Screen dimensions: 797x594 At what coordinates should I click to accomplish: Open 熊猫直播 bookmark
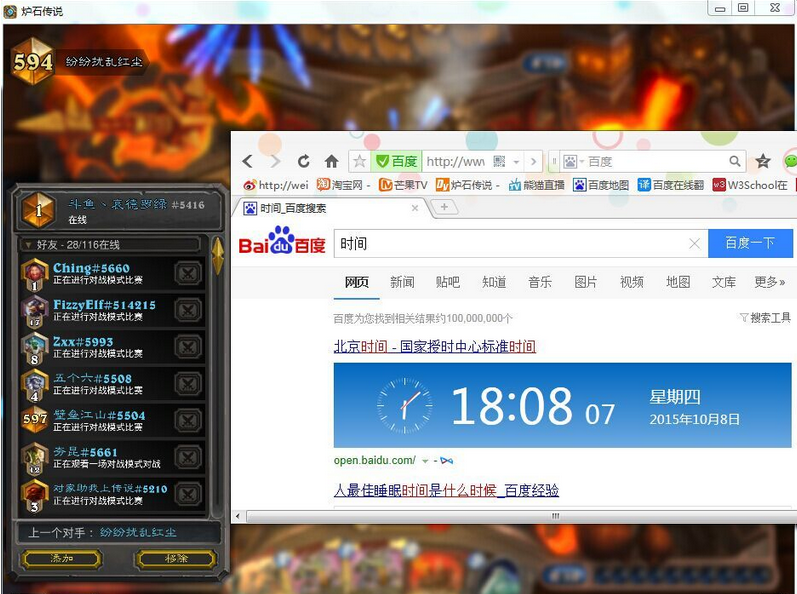(x=537, y=185)
